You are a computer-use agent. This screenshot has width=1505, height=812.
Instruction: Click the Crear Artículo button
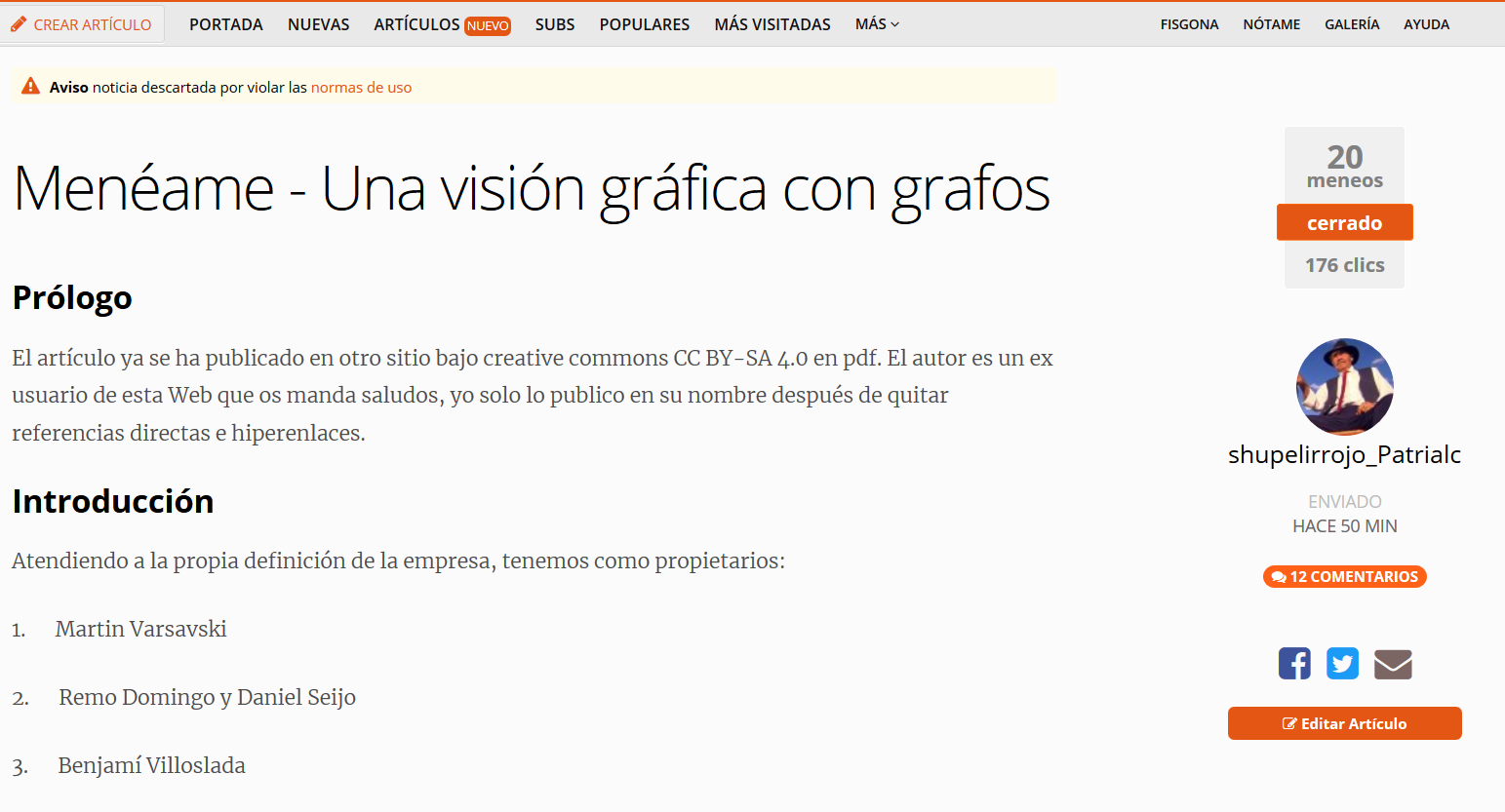pyautogui.click(x=82, y=24)
